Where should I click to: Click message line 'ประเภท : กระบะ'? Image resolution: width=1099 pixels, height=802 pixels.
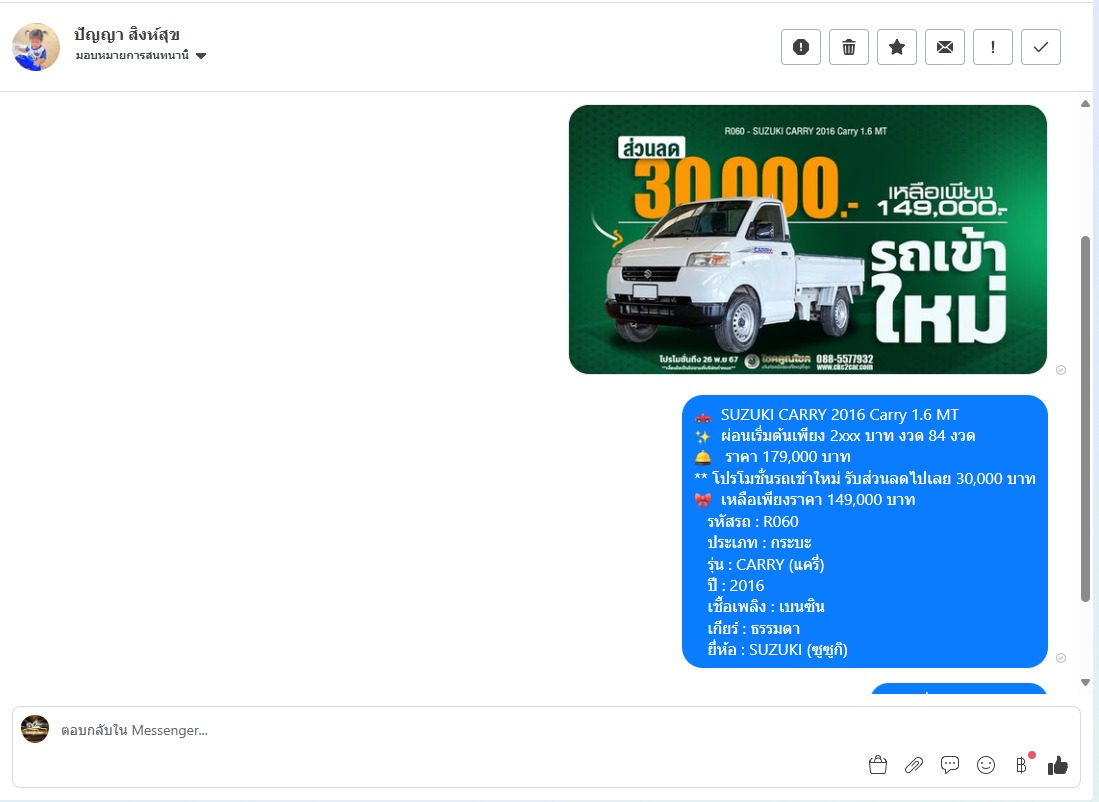pyautogui.click(x=759, y=543)
